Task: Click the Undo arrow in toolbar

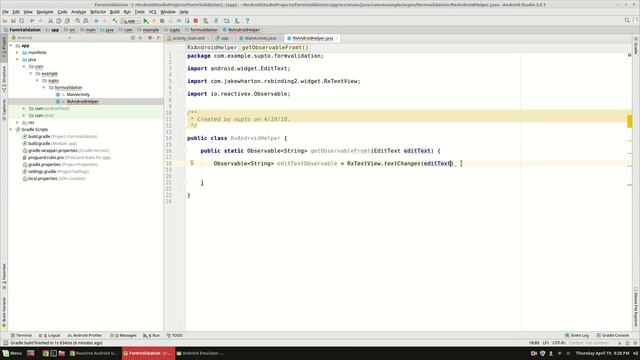Action: click(32, 20)
